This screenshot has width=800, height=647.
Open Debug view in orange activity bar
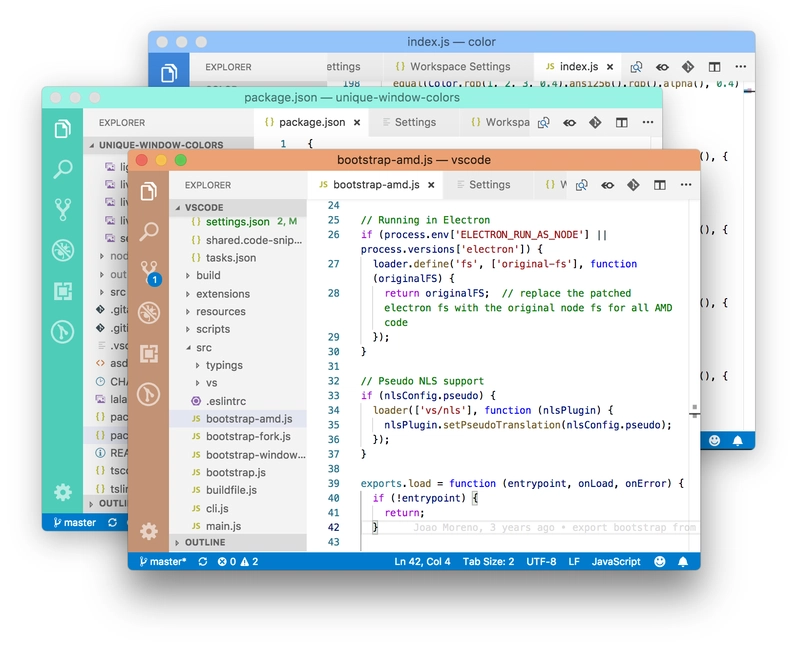click(x=149, y=313)
